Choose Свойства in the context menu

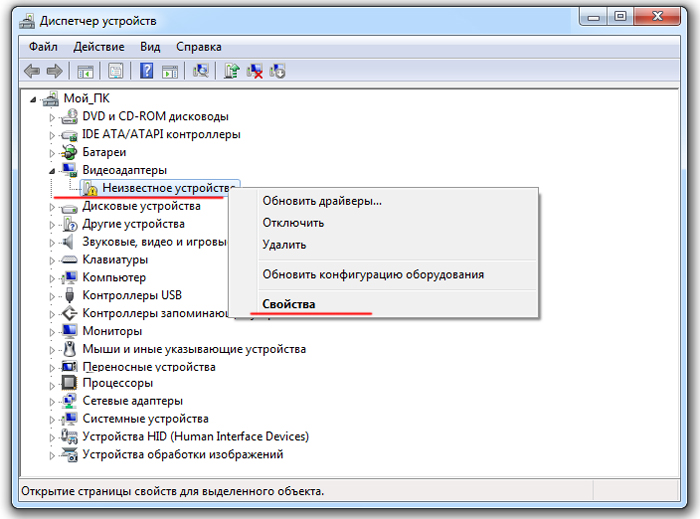[288, 304]
